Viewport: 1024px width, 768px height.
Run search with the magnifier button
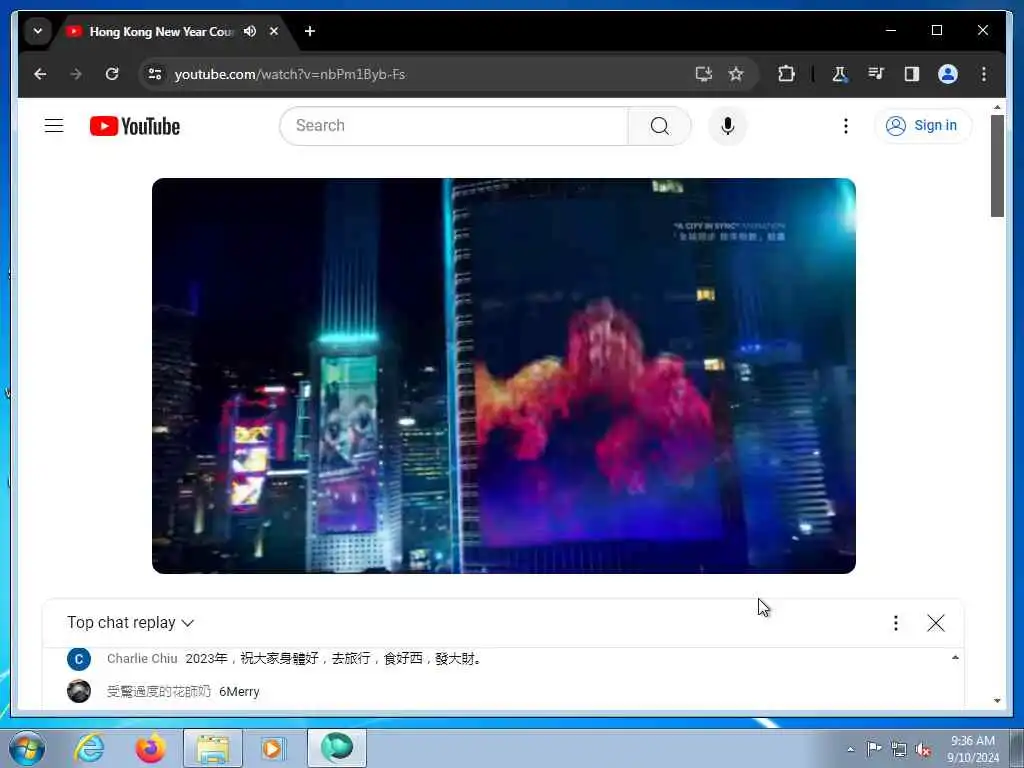(660, 126)
